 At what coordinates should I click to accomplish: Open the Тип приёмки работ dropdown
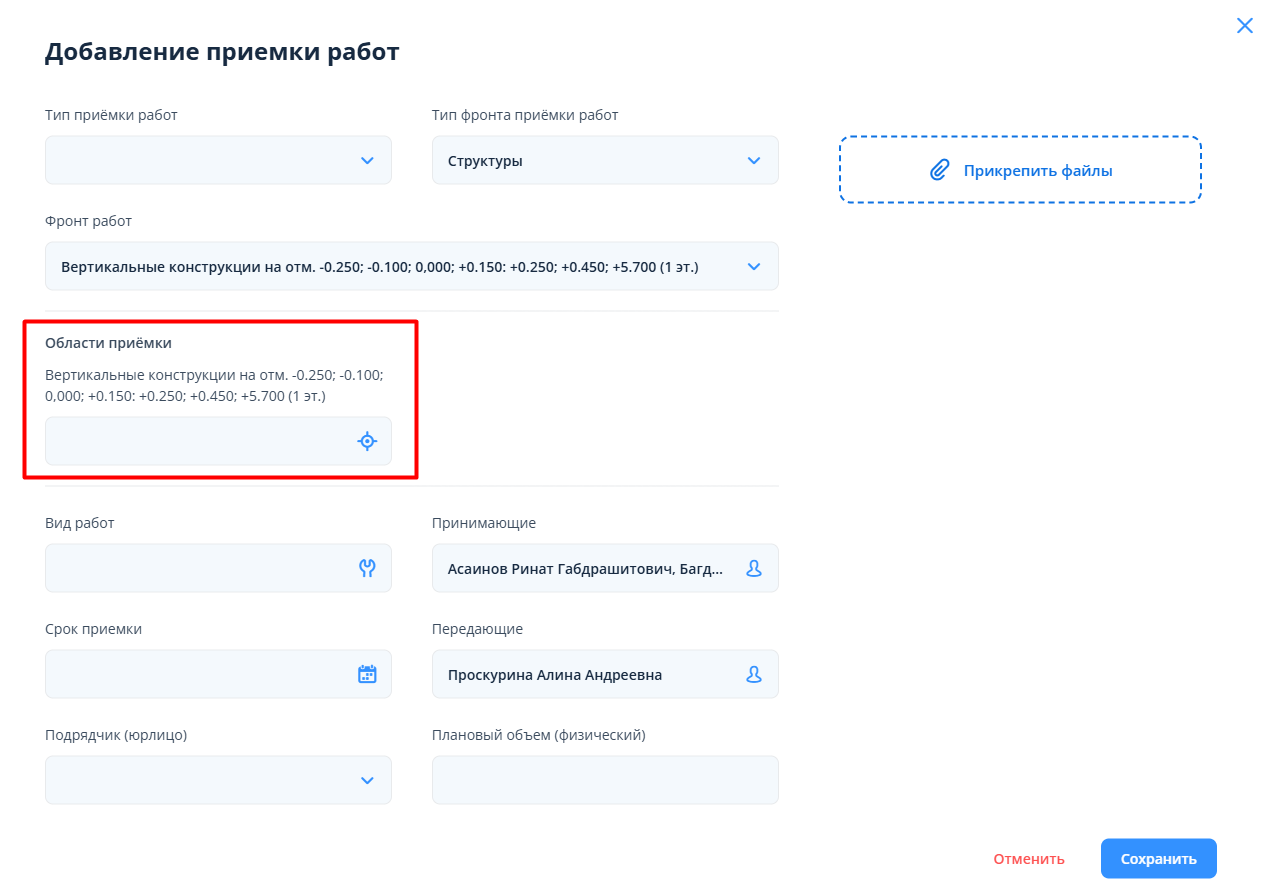218,160
